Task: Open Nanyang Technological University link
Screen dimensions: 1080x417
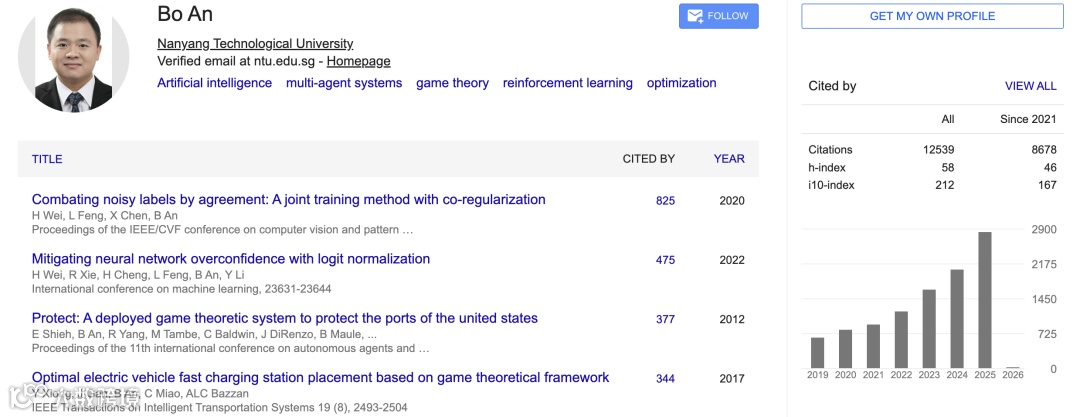Action: click(x=255, y=44)
